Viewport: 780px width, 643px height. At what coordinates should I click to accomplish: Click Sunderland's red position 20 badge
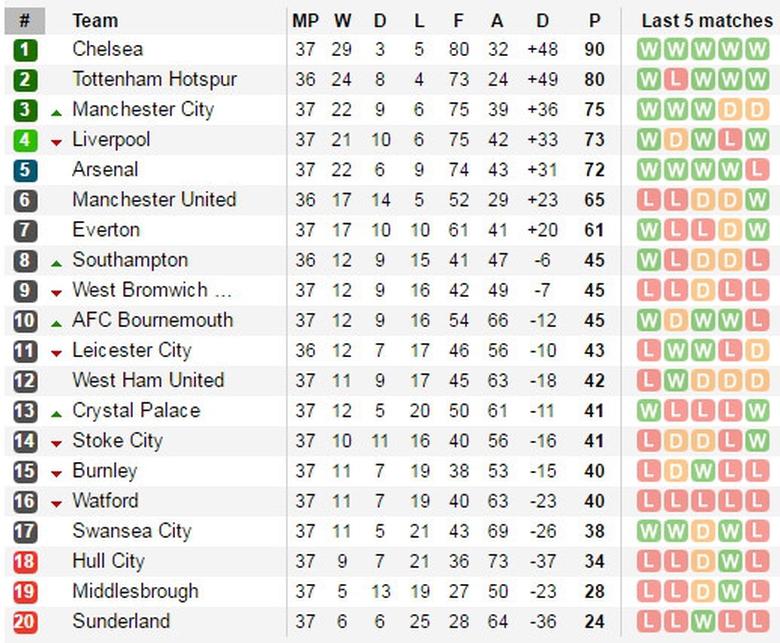pos(25,622)
